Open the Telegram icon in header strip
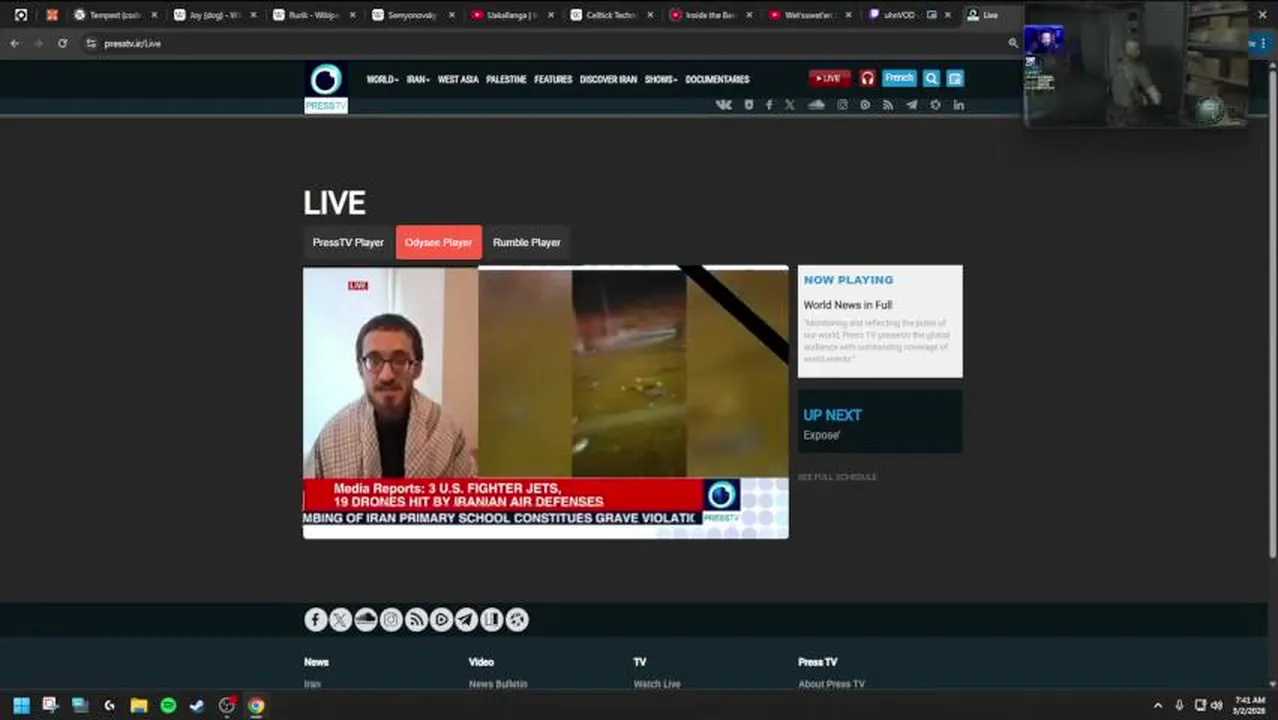This screenshot has height=720, width=1278. 911,105
